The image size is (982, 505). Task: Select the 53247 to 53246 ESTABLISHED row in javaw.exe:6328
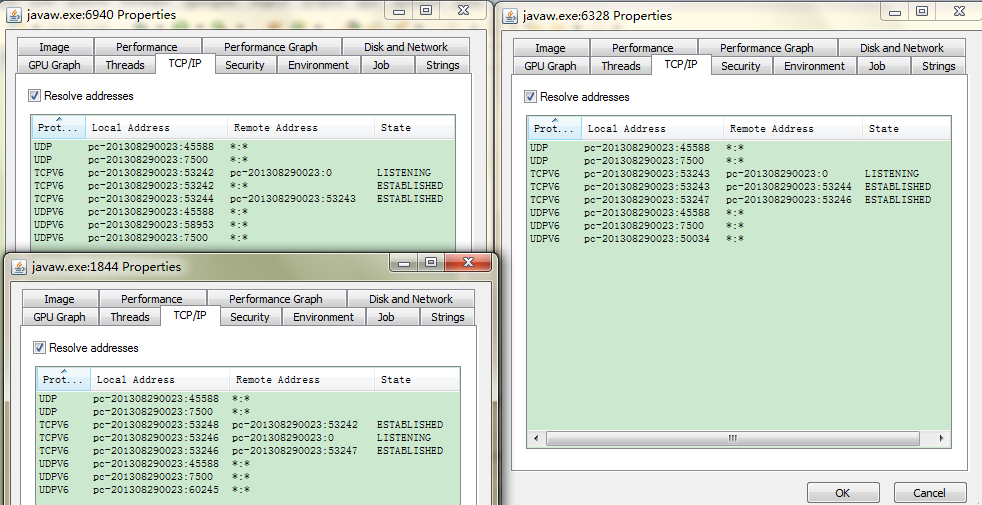tap(739, 200)
